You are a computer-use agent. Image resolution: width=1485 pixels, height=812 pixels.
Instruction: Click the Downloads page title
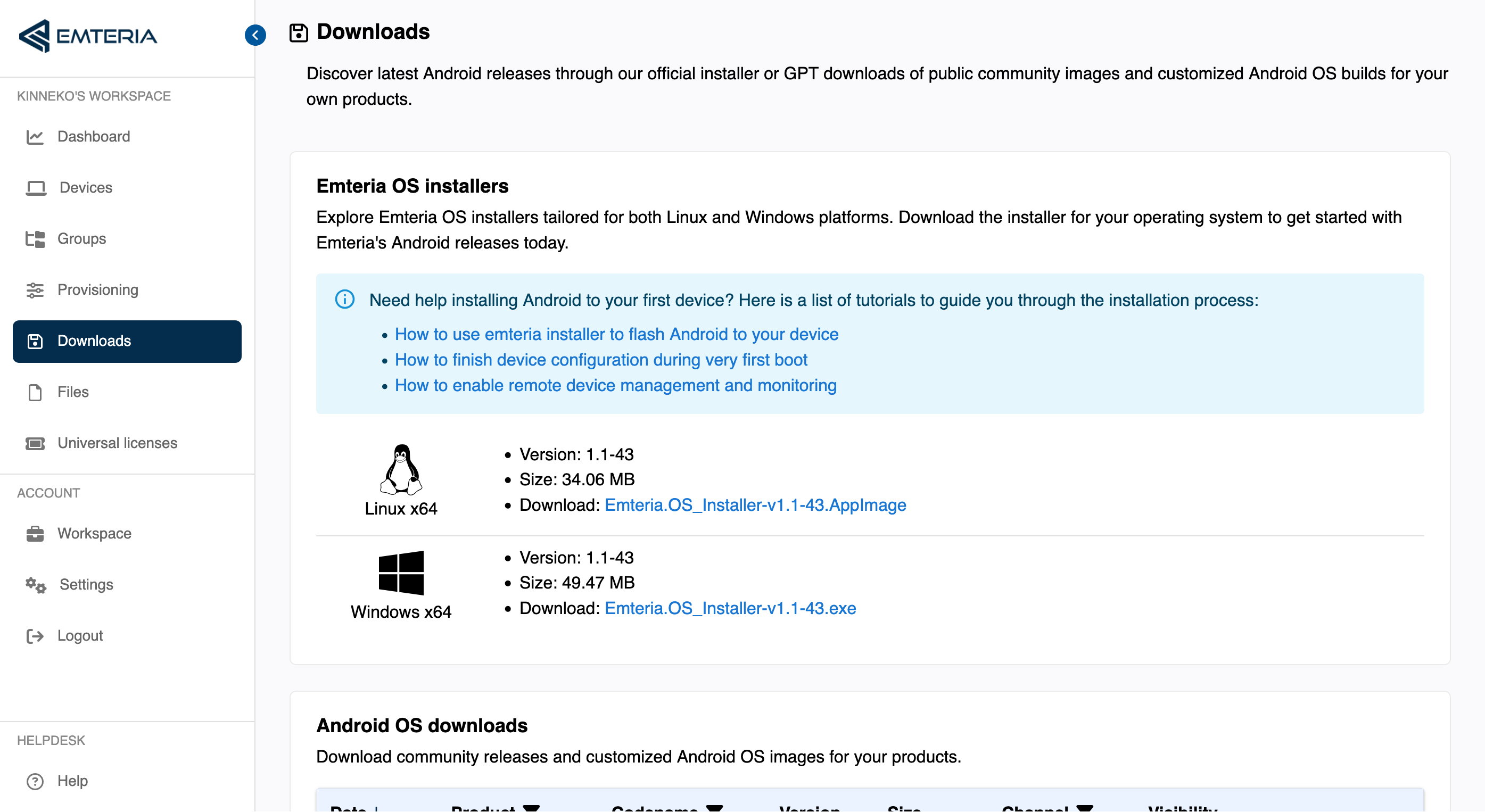pyautogui.click(x=373, y=32)
